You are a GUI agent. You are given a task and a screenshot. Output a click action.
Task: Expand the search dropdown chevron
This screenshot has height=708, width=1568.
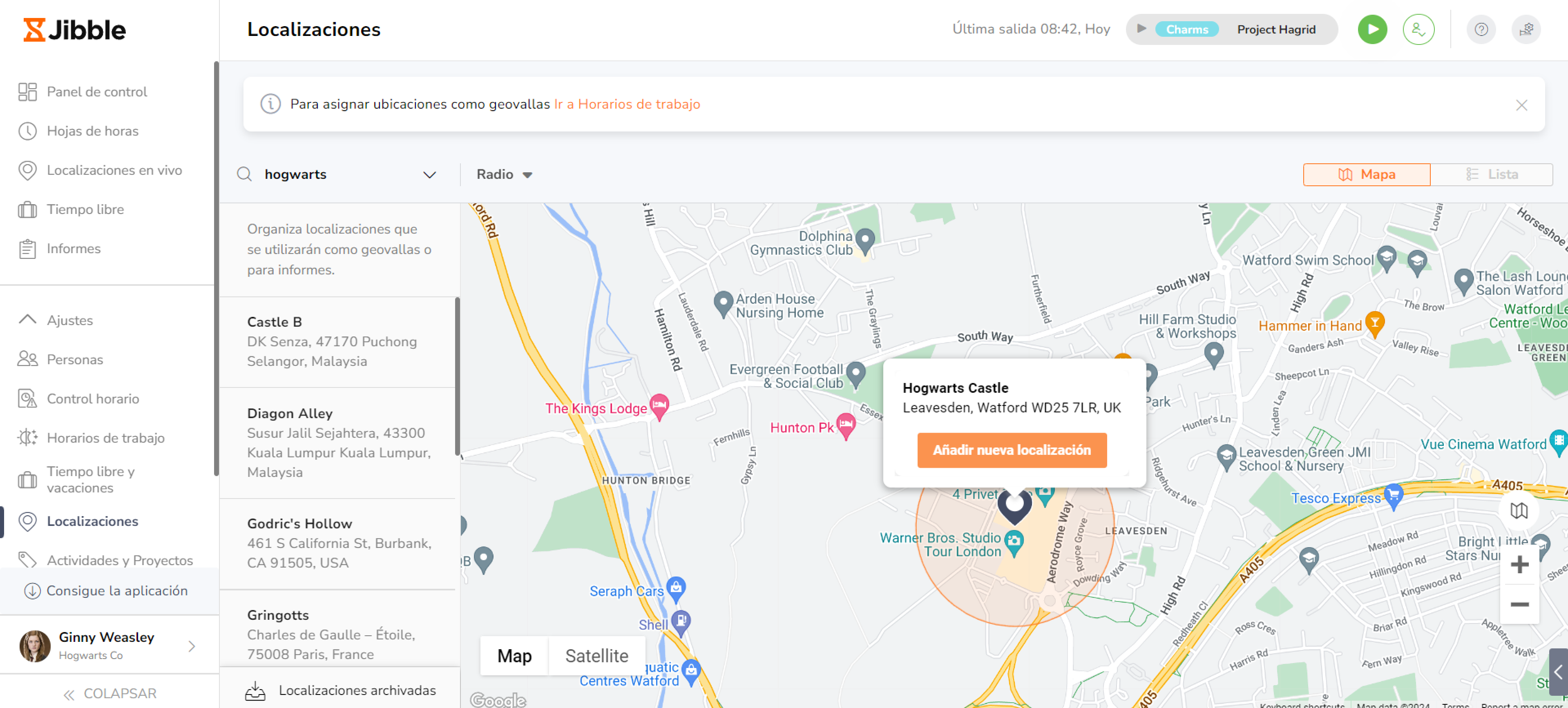pyautogui.click(x=429, y=175)
